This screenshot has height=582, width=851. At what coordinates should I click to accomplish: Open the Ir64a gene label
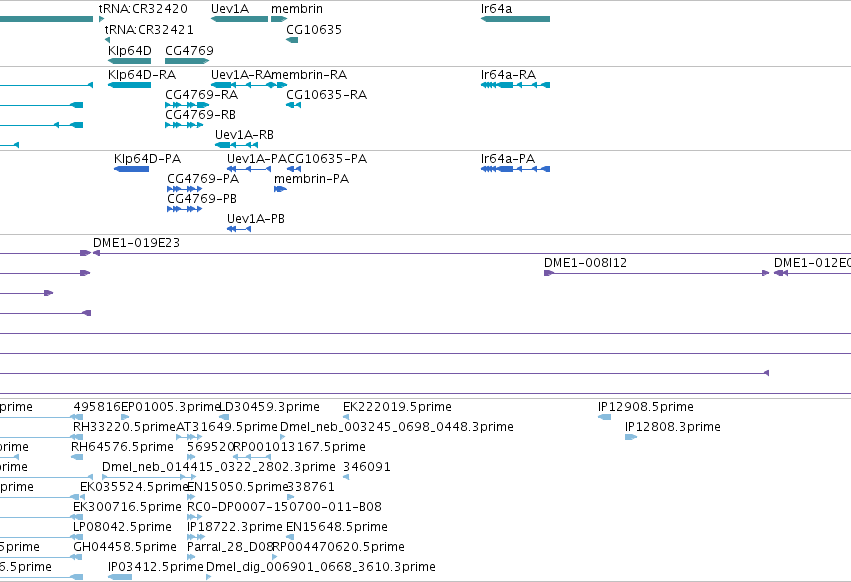click(x=497, y=9)
